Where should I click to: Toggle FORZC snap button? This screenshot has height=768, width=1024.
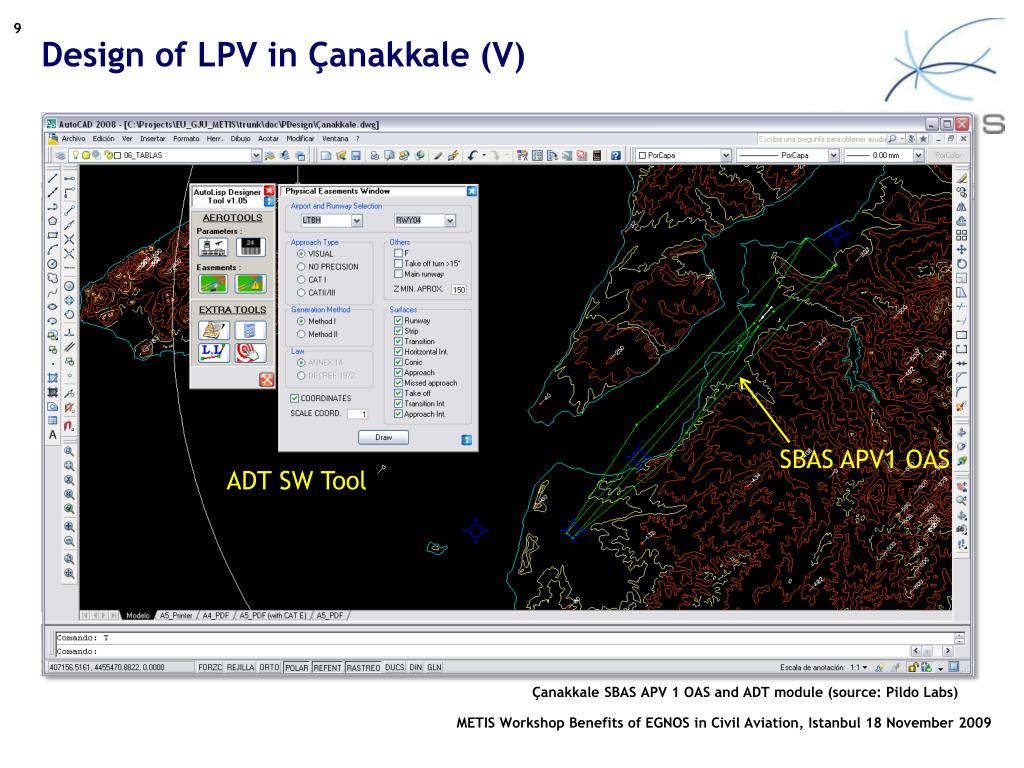tap(210, 667)
